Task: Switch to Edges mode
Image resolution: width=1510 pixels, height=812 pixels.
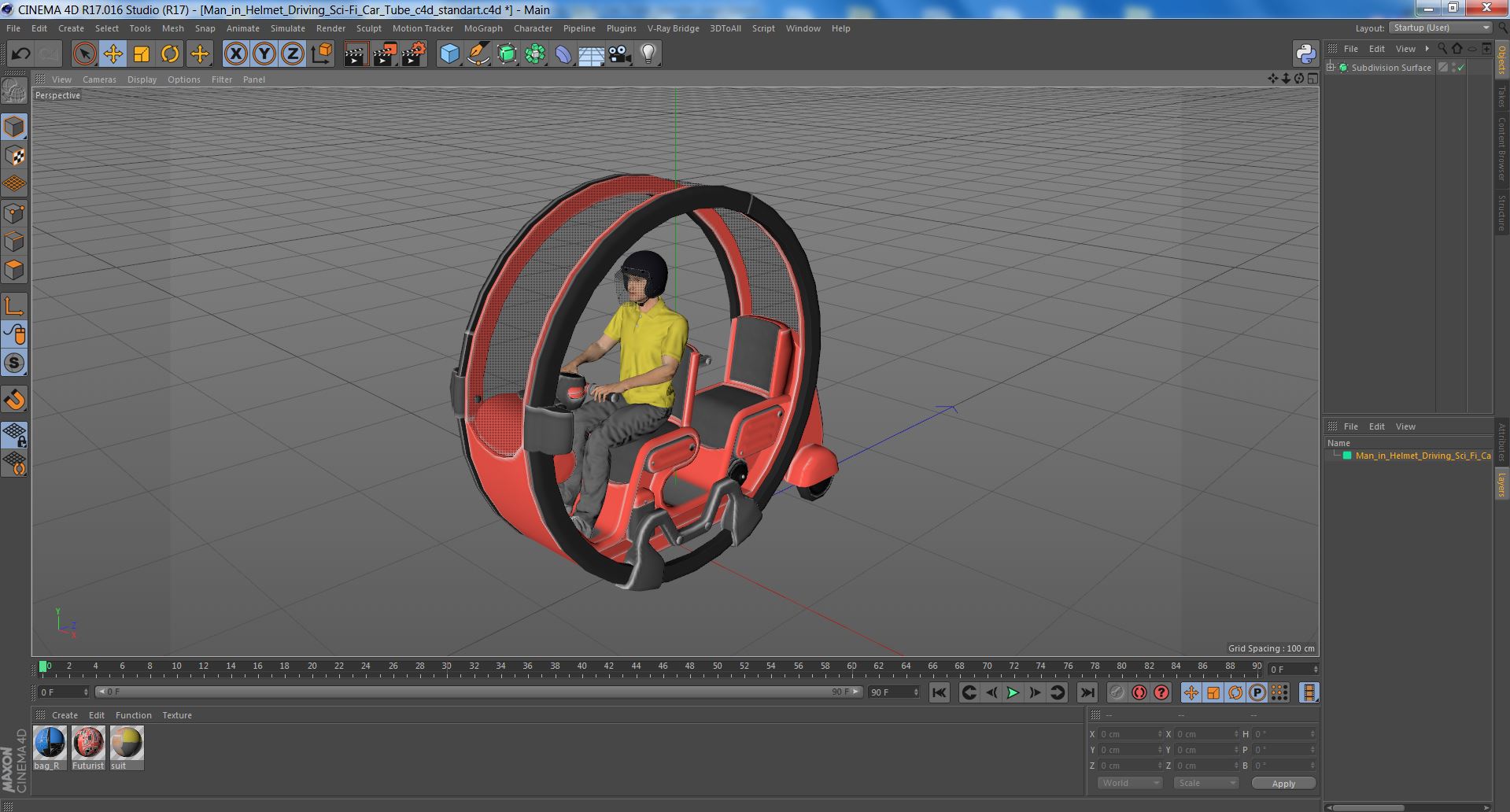Action: 14,242
